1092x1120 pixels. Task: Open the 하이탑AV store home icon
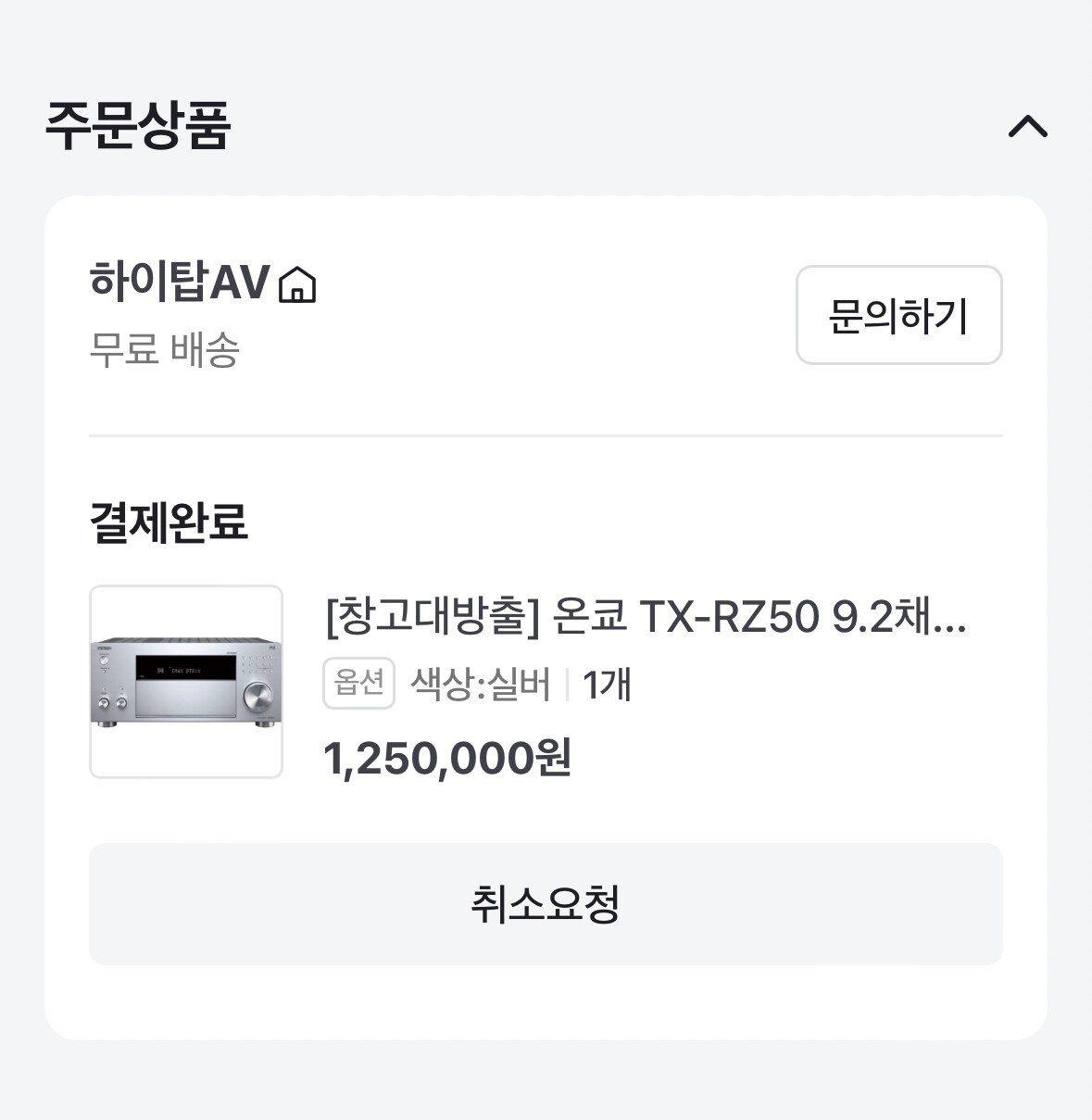297,284
